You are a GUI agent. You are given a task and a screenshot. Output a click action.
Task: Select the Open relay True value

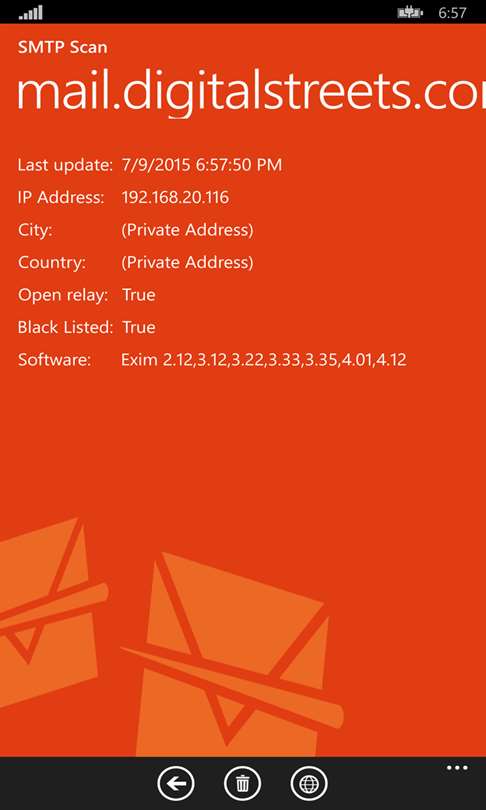(x=138, y=295)
